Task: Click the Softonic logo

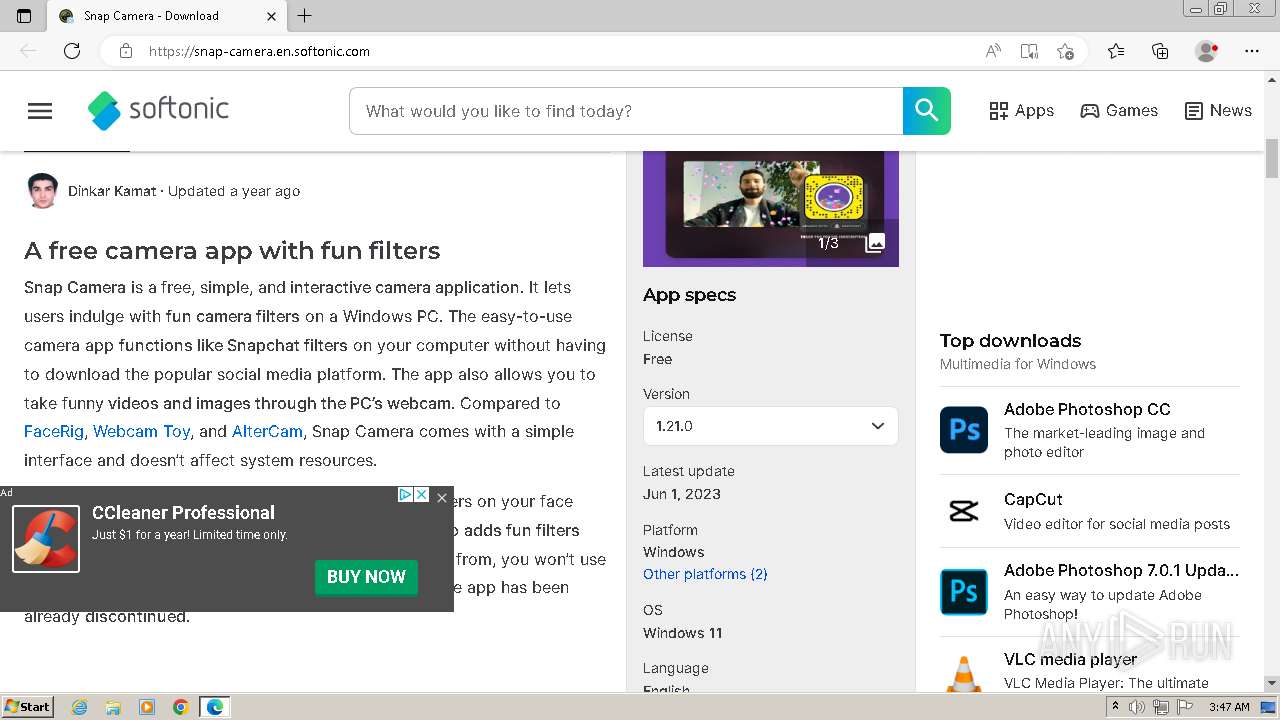Action: point(158,110)
